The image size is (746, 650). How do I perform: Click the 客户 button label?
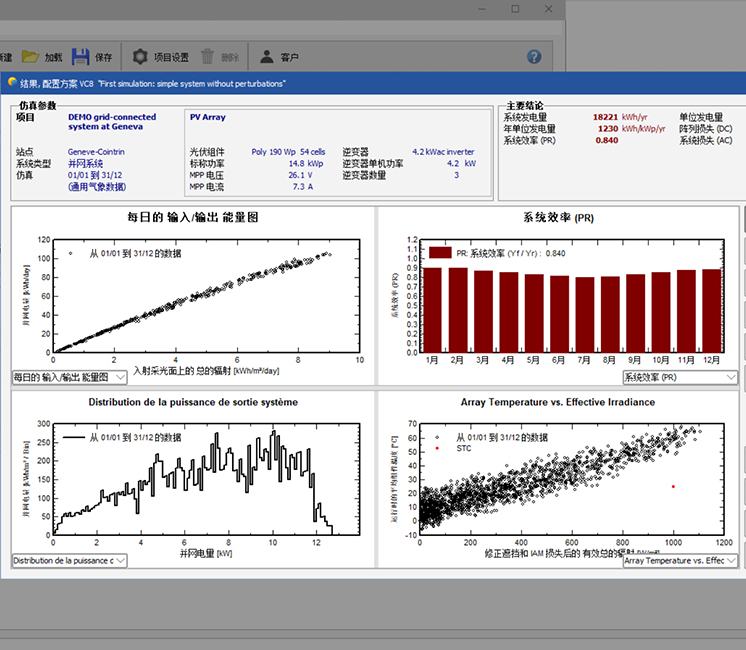point(289,58)
